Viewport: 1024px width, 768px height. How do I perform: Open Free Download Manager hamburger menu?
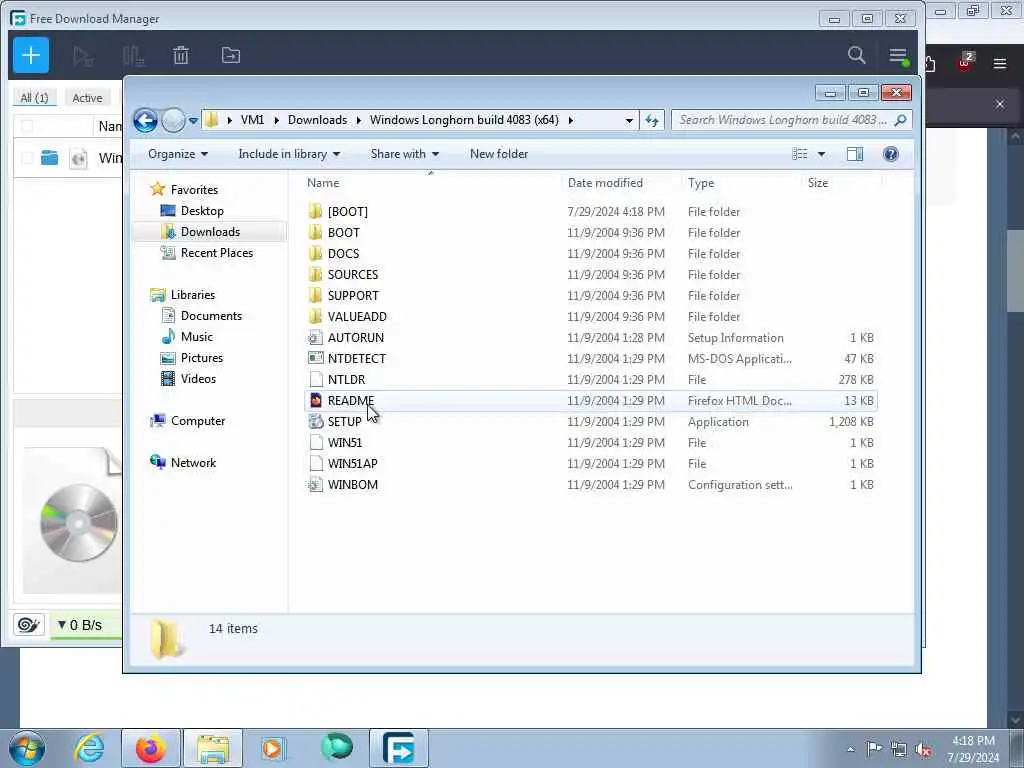point(899,56)
